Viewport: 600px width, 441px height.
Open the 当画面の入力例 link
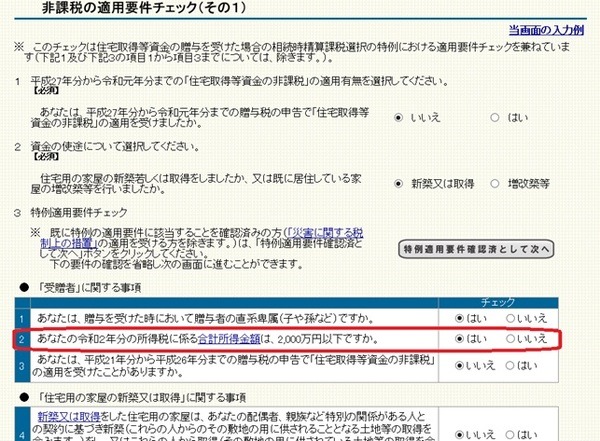(546, 30)
